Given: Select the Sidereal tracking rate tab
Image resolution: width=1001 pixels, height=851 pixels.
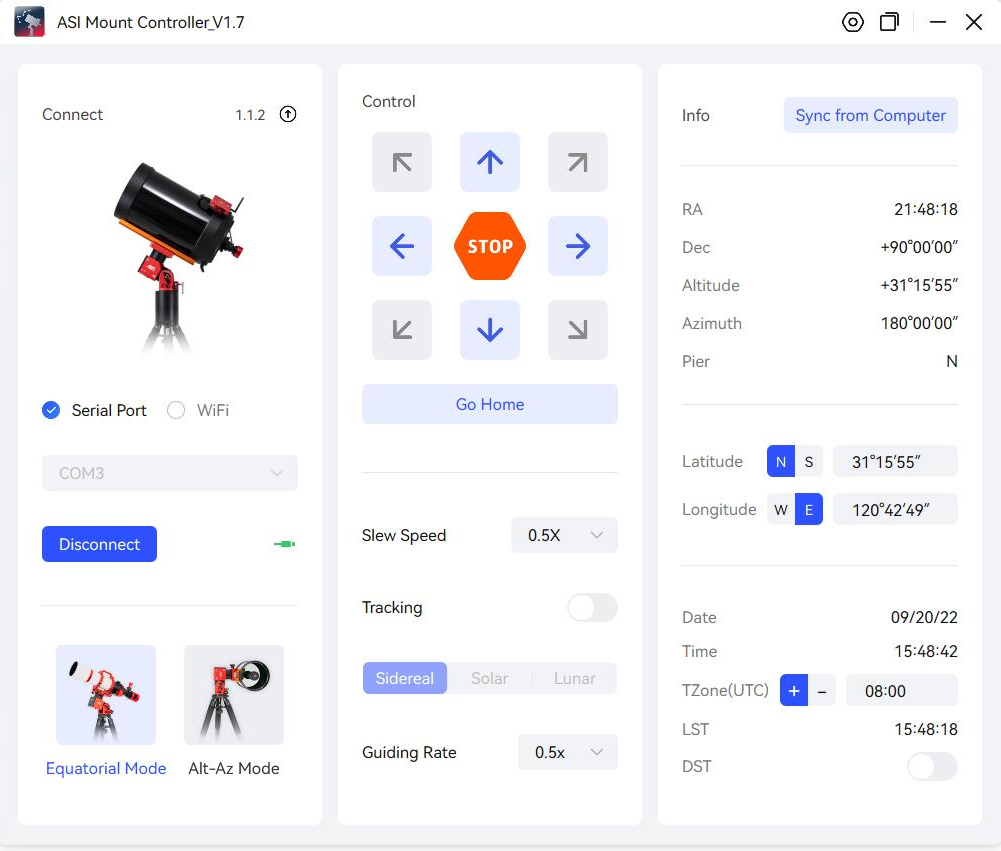Looking at the screenshot, I should pyautogui.click(x=405, y=678).
